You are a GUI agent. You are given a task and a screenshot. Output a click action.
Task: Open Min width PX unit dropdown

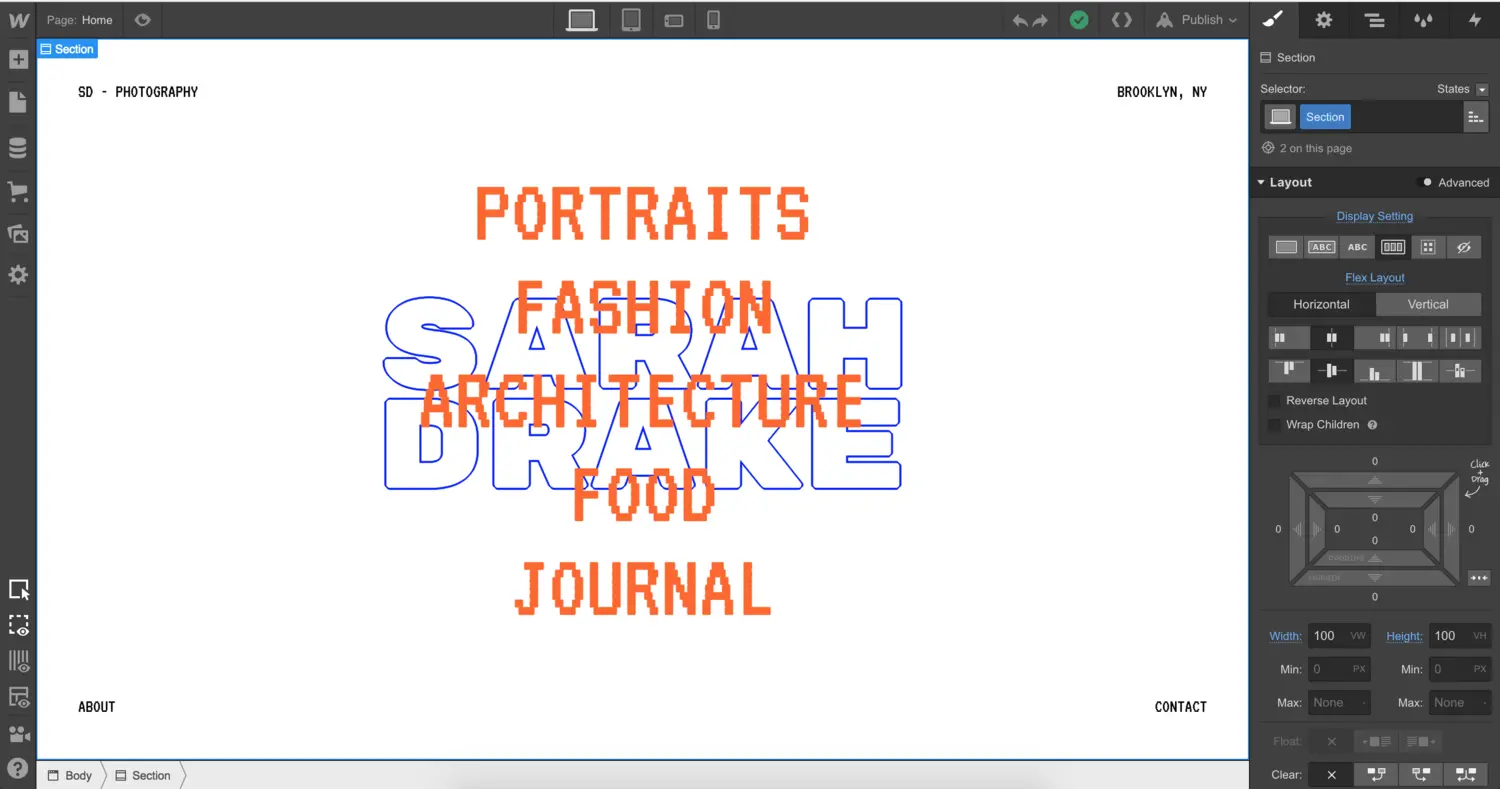tap(1358, 669)
